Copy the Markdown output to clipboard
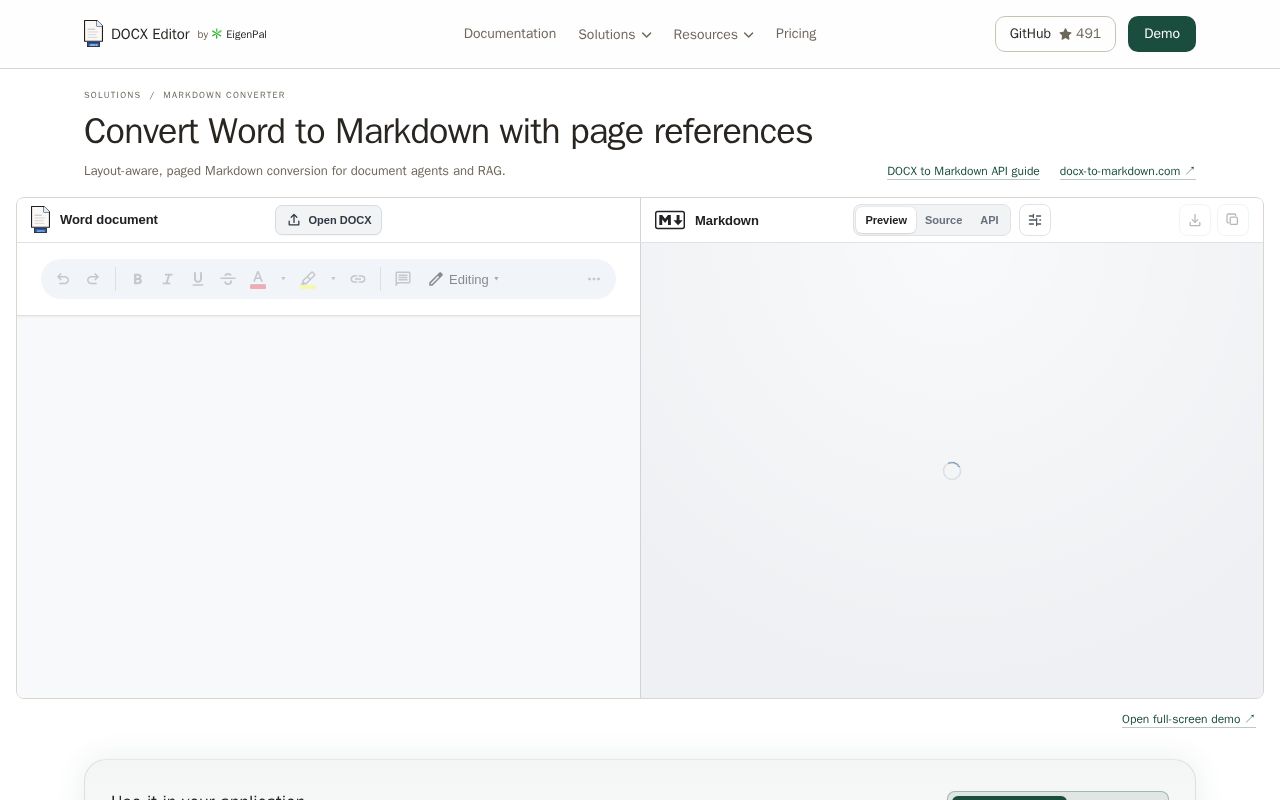Screen dimensions: 1280x800 [1233, 220]
